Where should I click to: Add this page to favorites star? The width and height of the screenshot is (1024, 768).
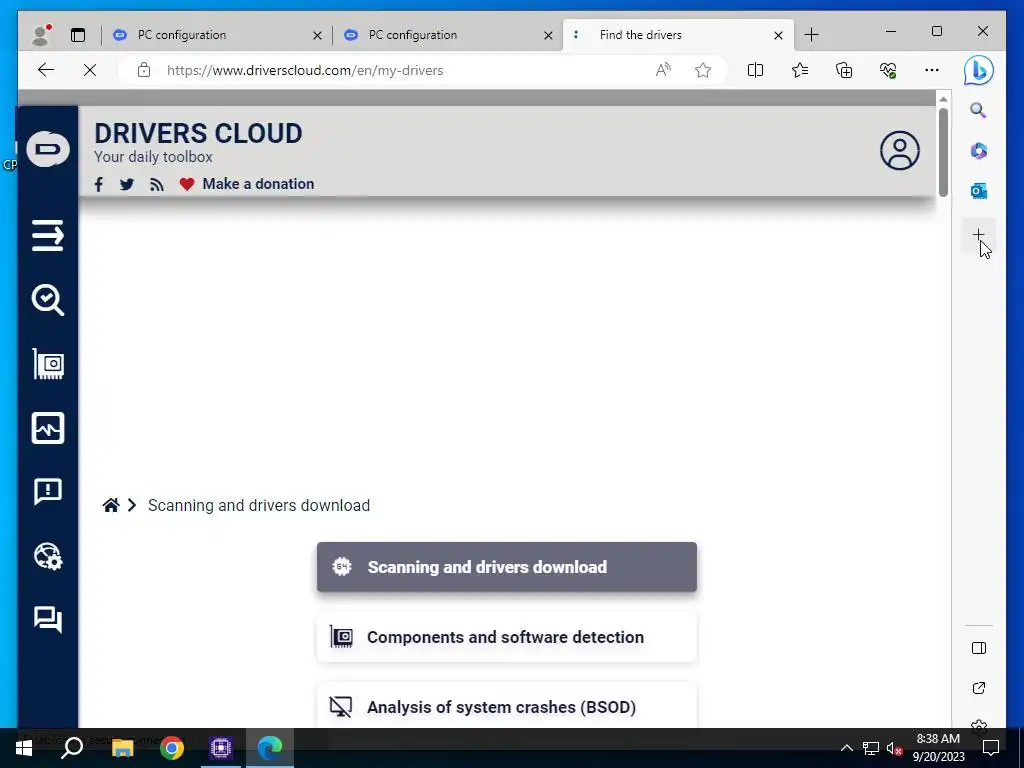click(703, 70)
